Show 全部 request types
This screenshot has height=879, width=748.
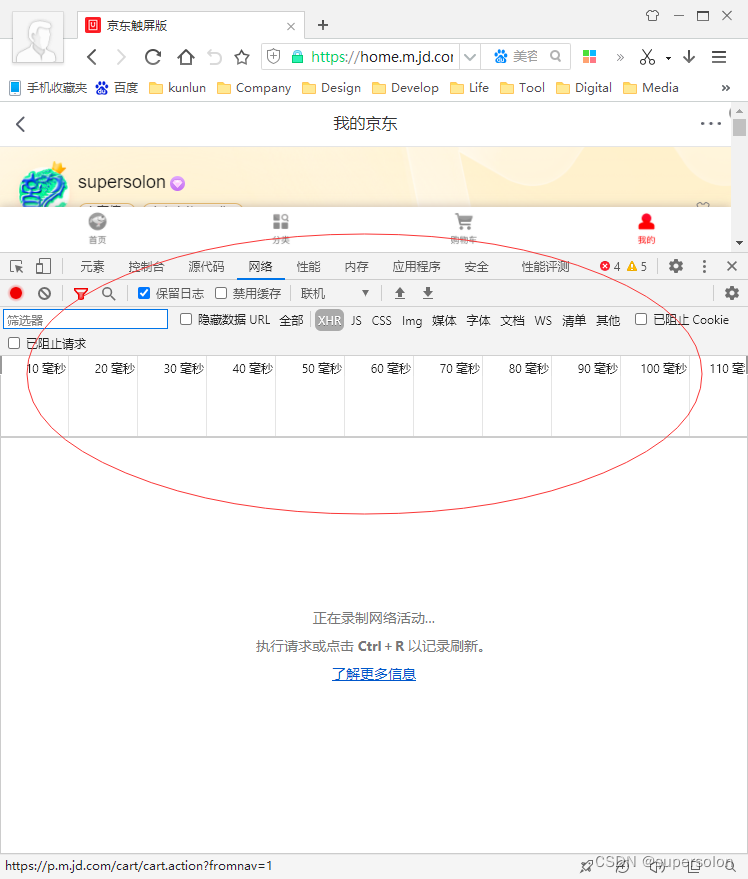pos(291,321)
